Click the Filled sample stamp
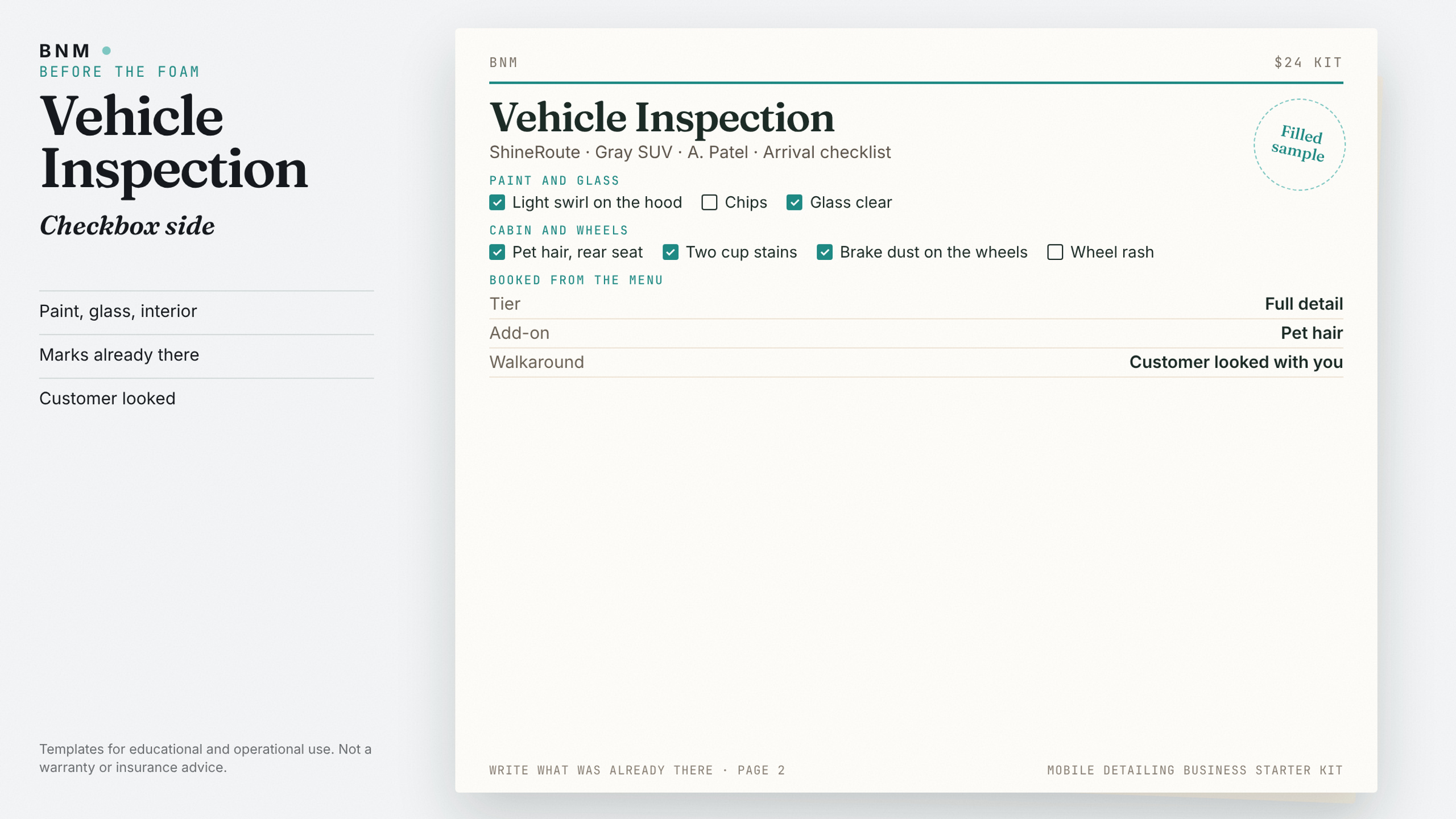The image size is (1456, 819). pos(1299,144)
